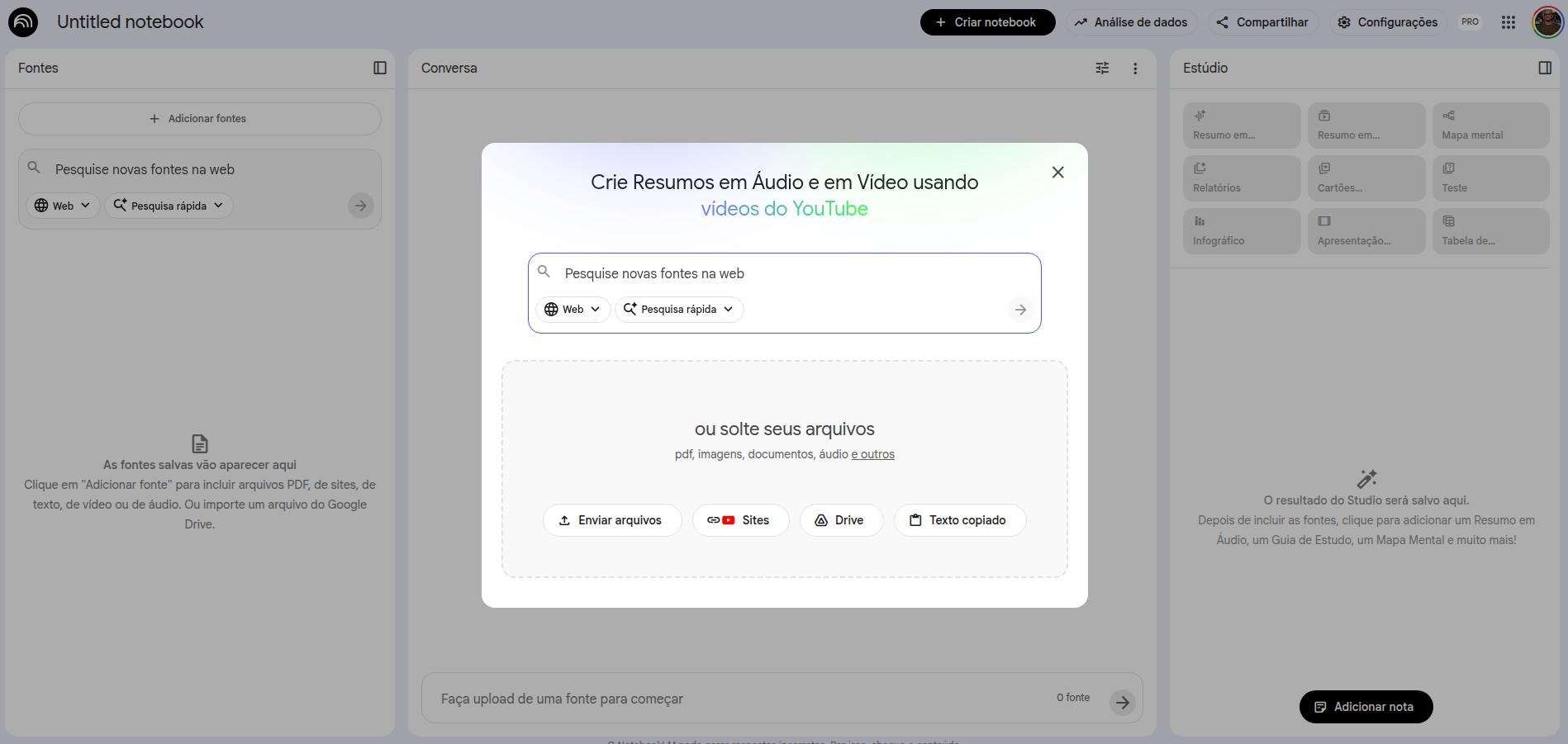Screen dimensions: 1568x744
Task: Open the Conversa settings sliders icon
Action: click(x=1102, y=68)
